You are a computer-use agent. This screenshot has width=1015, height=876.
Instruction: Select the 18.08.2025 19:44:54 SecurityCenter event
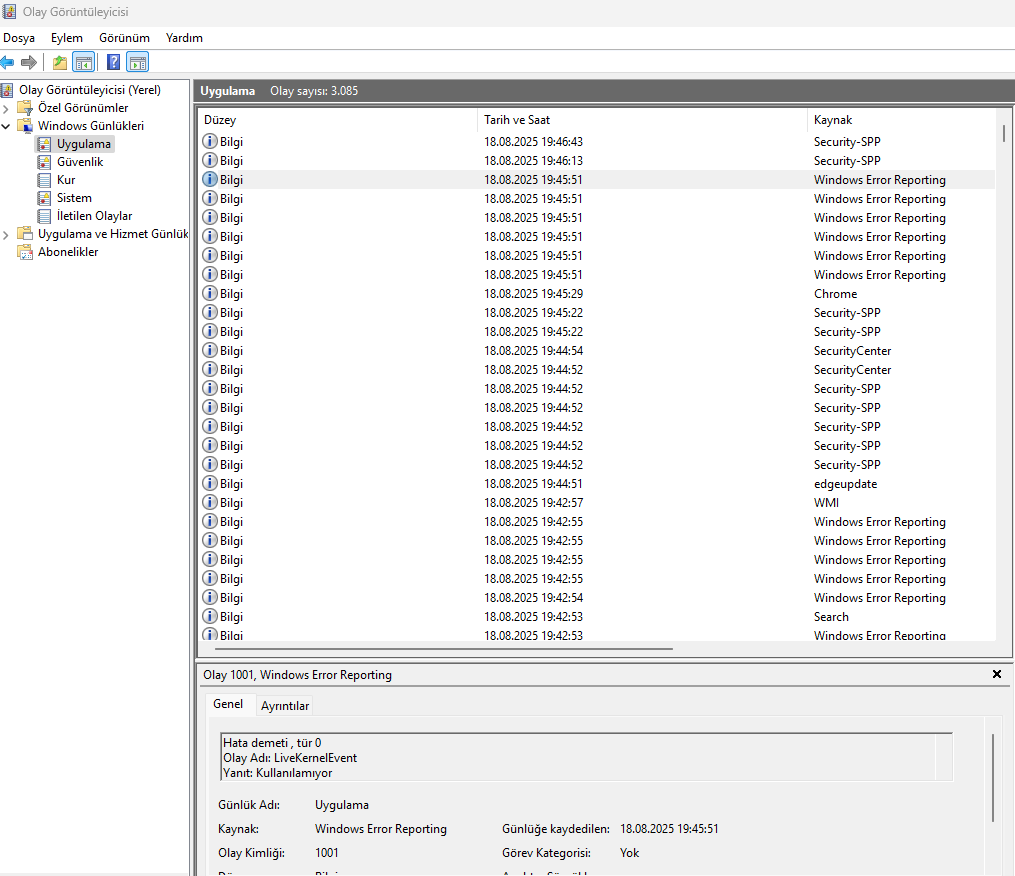[597, 351]
